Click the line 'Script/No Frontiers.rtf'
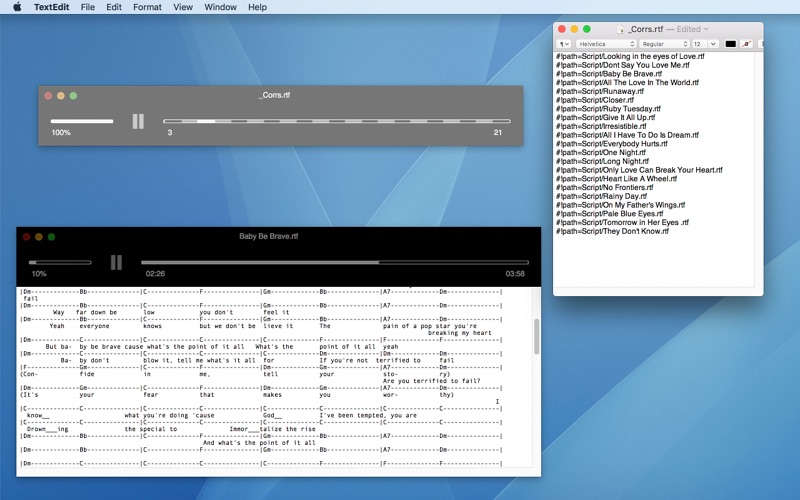The image size is (800, 500). (604, 187)
